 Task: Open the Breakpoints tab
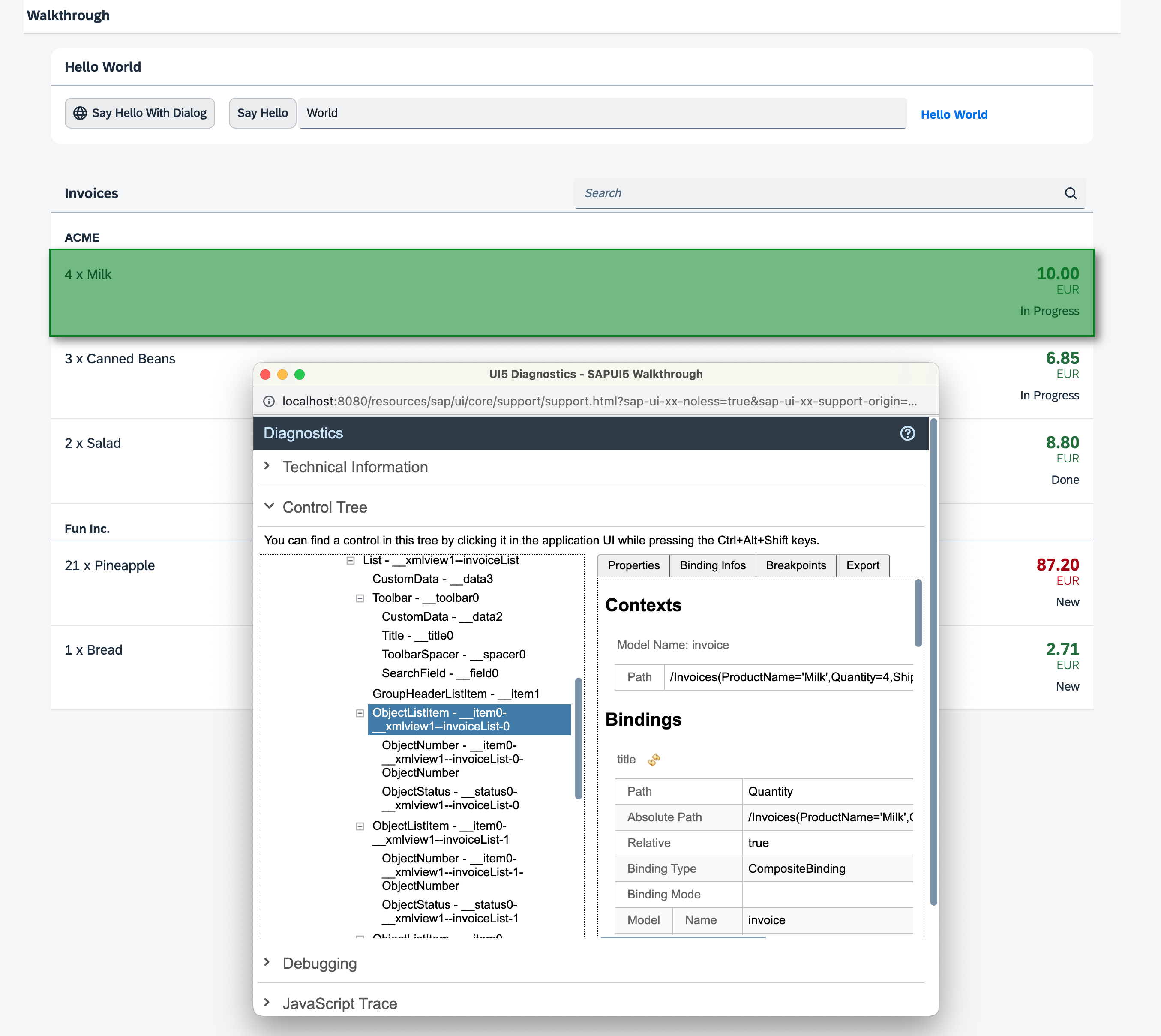[x=795, y=565]
